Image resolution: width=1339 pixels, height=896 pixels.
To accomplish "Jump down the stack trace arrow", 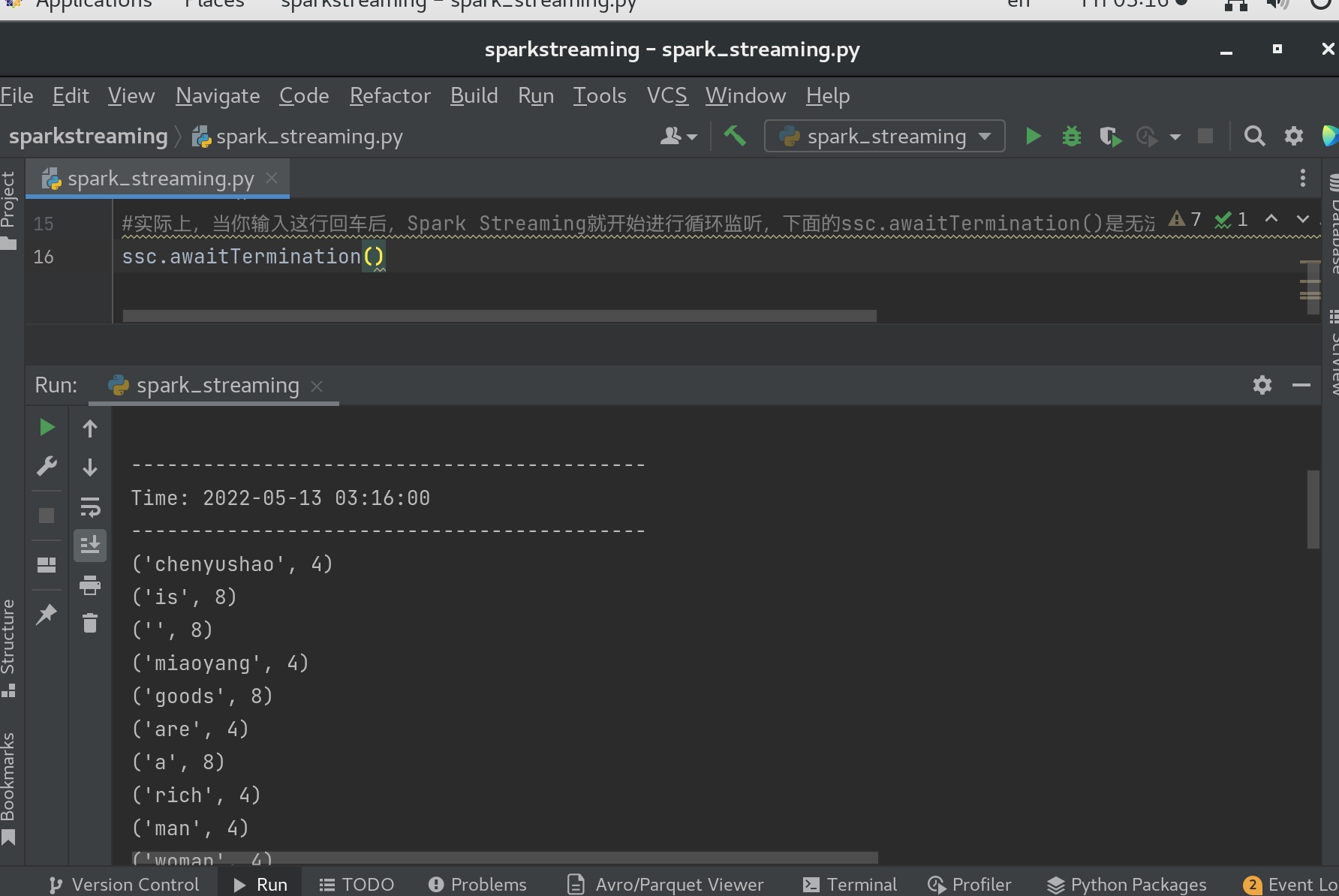I will tap(90, 468).
